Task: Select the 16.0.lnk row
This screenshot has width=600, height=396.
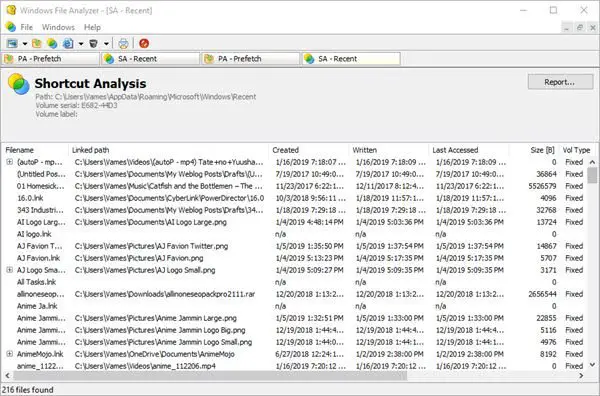Action: point(295,198)
